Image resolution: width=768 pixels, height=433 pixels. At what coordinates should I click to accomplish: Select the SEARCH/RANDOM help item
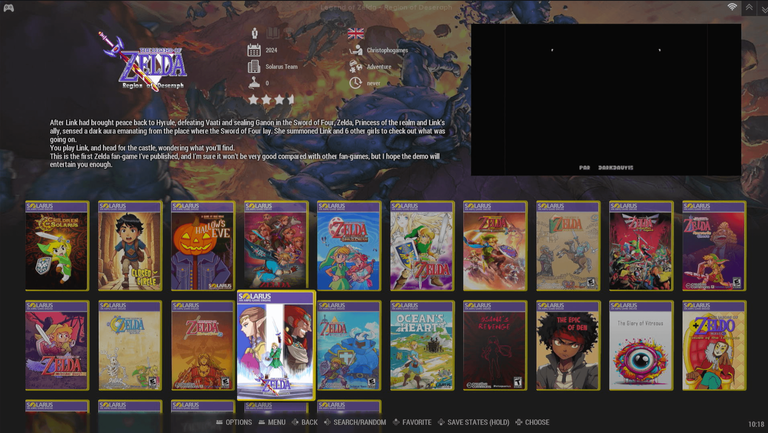[x=355, y=422]
